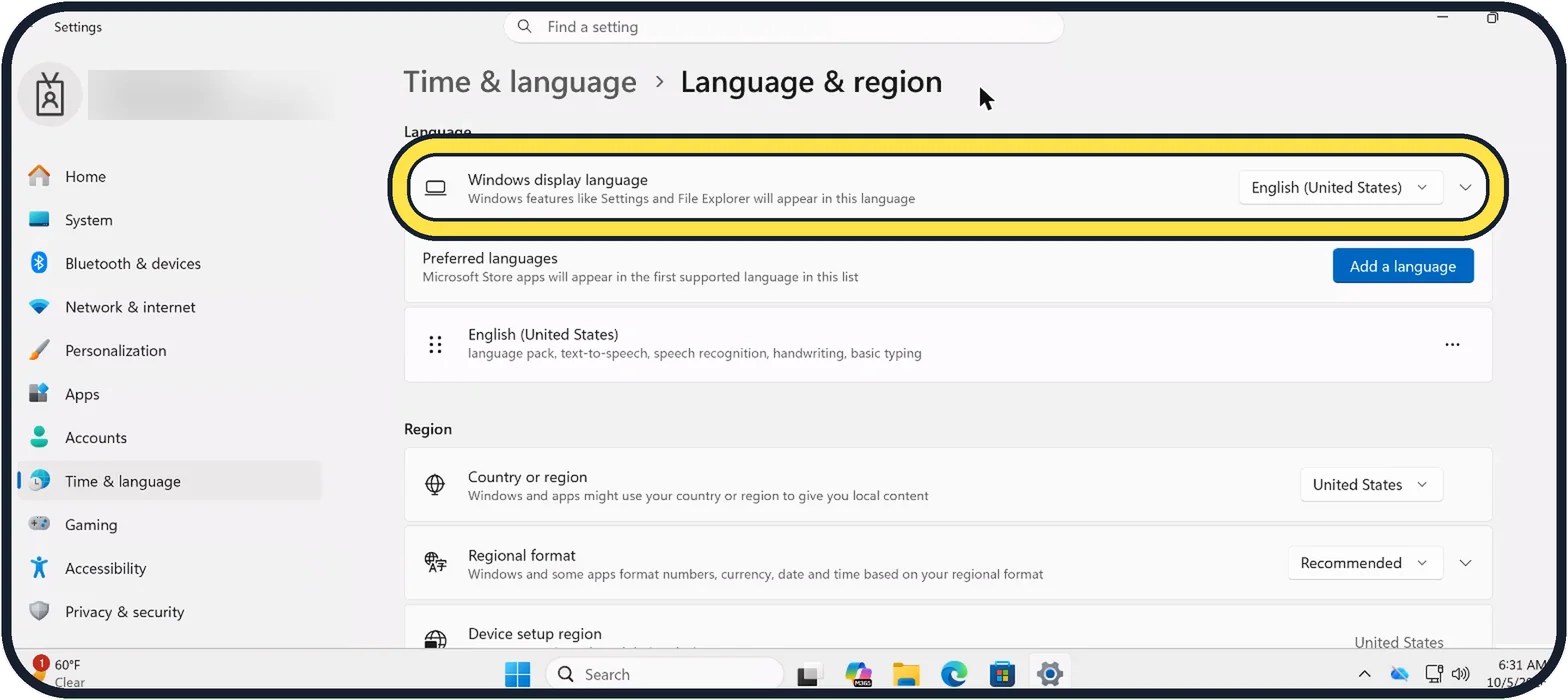Viewport: 1568px width, 700px height.
Task: Open the Windows Start menu
Action: 518,675
